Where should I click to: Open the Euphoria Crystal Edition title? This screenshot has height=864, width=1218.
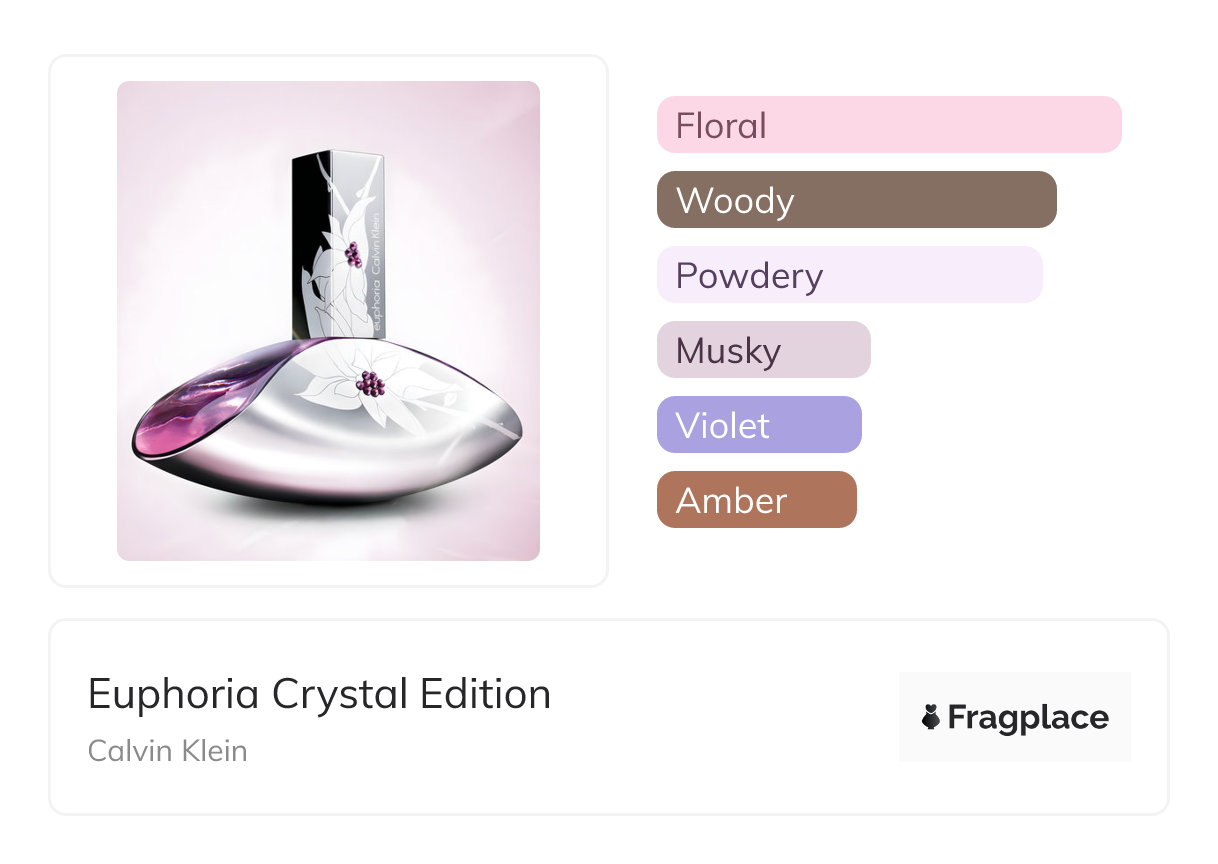coord(319,694)
